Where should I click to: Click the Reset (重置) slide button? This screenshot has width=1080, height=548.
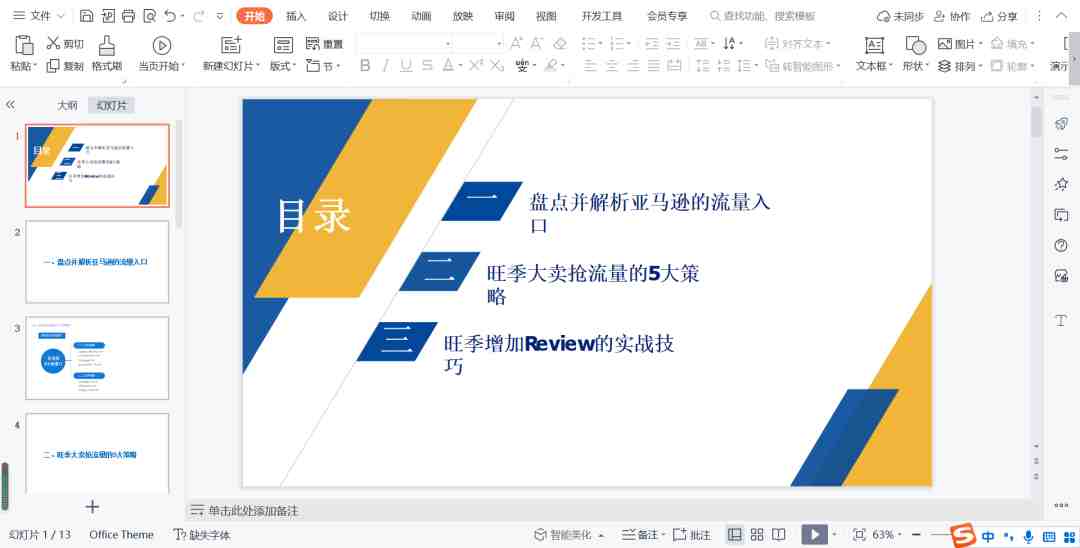[324, 43]
